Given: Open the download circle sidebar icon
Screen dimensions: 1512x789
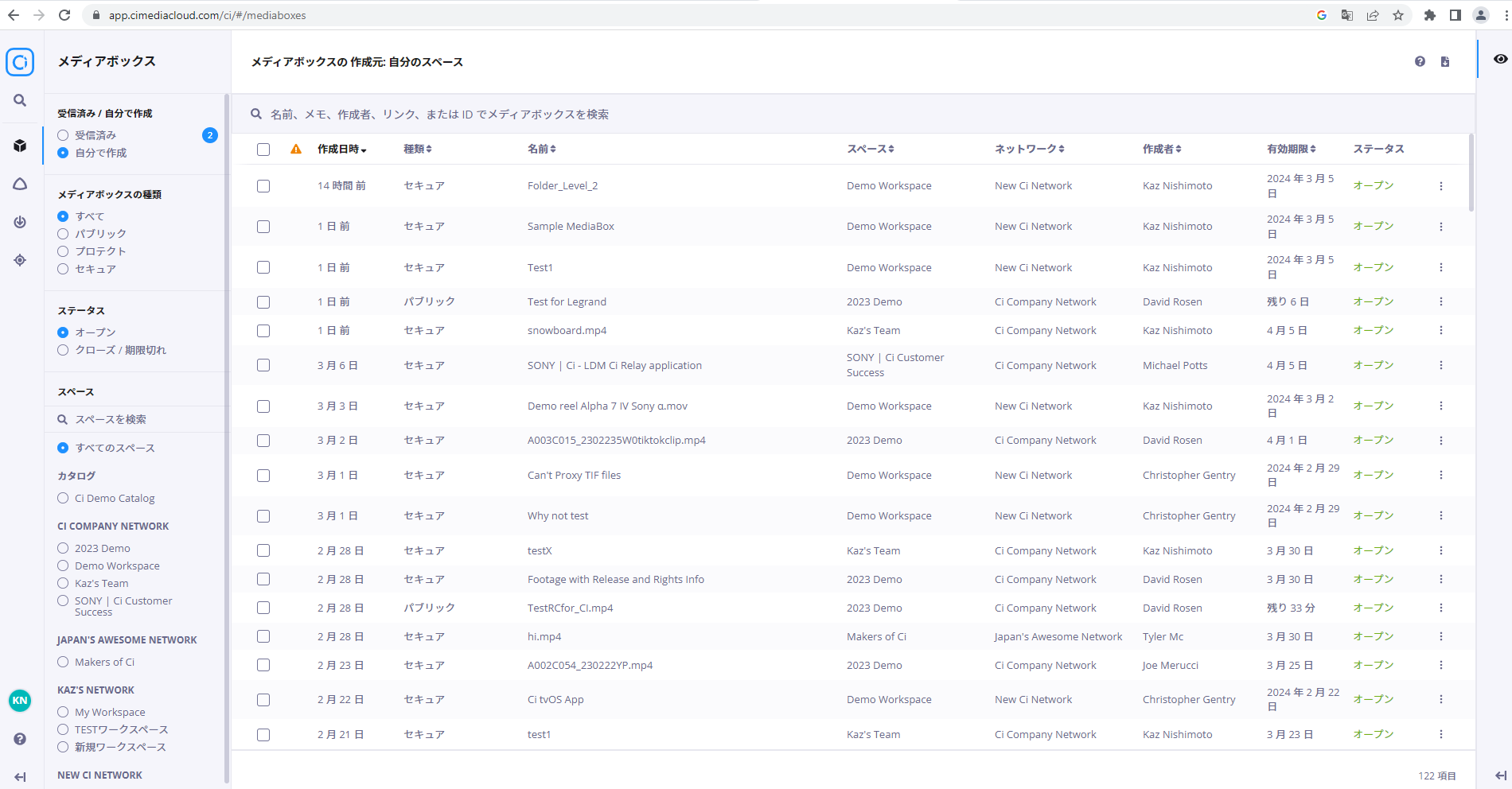Looking at the screenshot, I should click(x=20, y=222).
